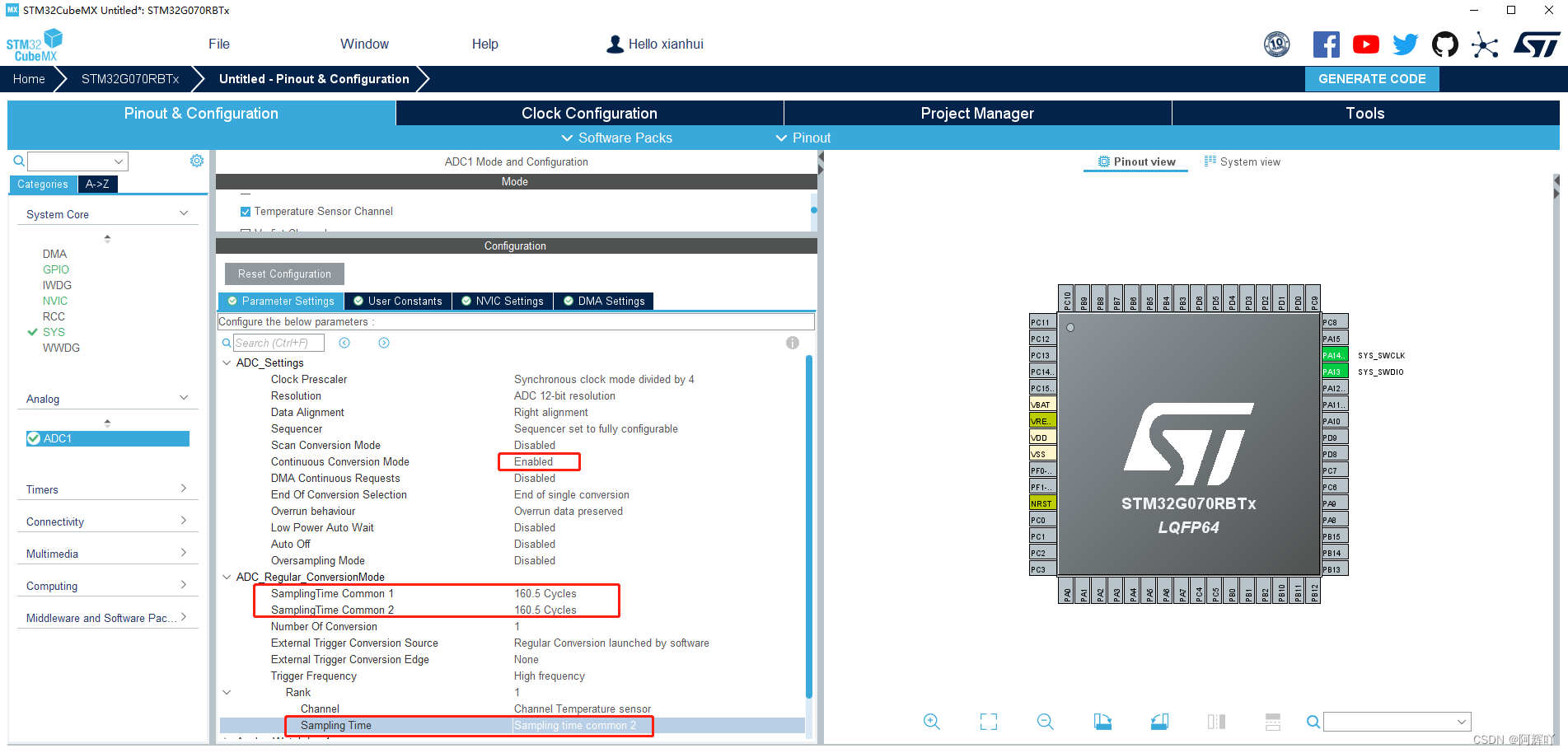1568x753 pixels.
Task: Switch to Project Manager tab
Action: [x=977, y=113]
